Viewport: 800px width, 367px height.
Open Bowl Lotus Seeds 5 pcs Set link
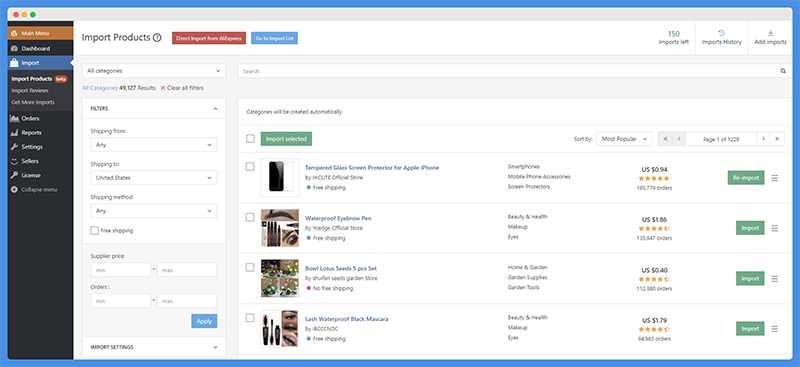pos(341,268)
